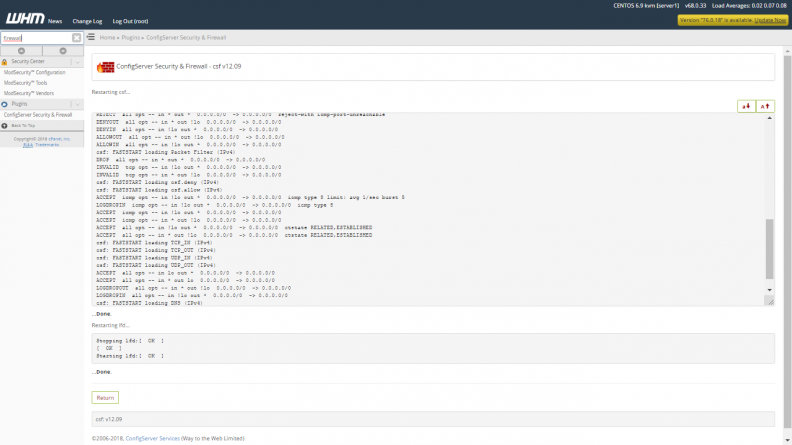Click ConfigServer Security & Firewall breadcrumb
This screenshot has width=792, height=445.
click(186, 37)
